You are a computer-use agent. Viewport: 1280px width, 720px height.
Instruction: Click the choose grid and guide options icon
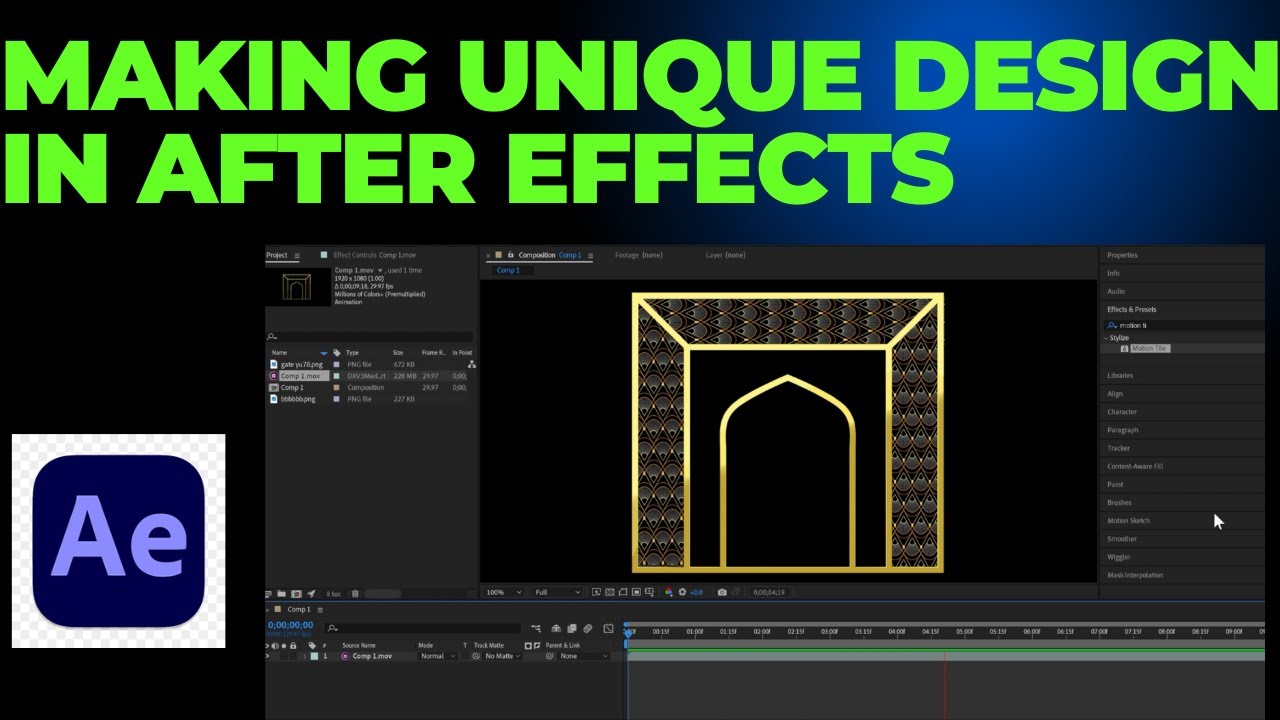point(649,592)
